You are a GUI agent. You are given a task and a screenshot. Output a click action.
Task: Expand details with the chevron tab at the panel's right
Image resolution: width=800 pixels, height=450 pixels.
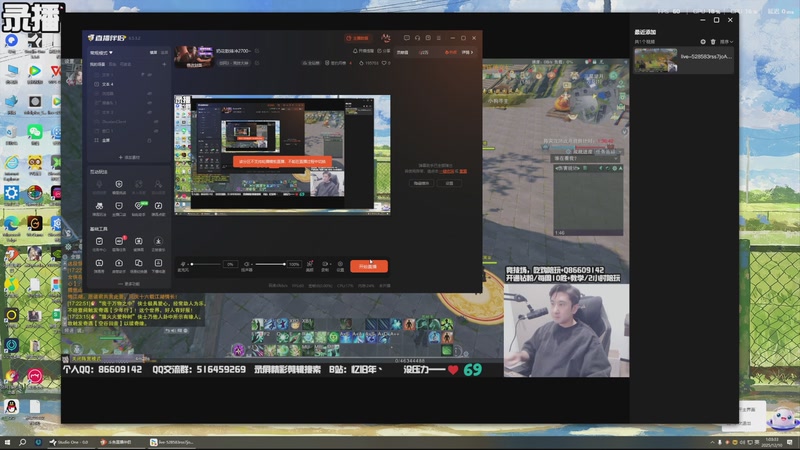467,52
